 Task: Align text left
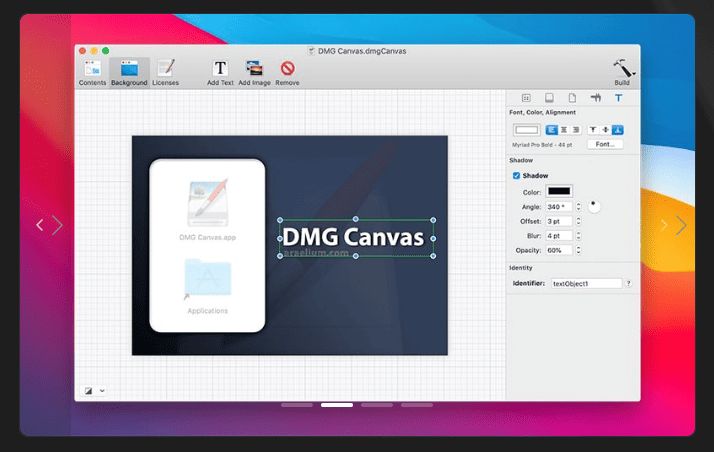[x=551, y=130]
